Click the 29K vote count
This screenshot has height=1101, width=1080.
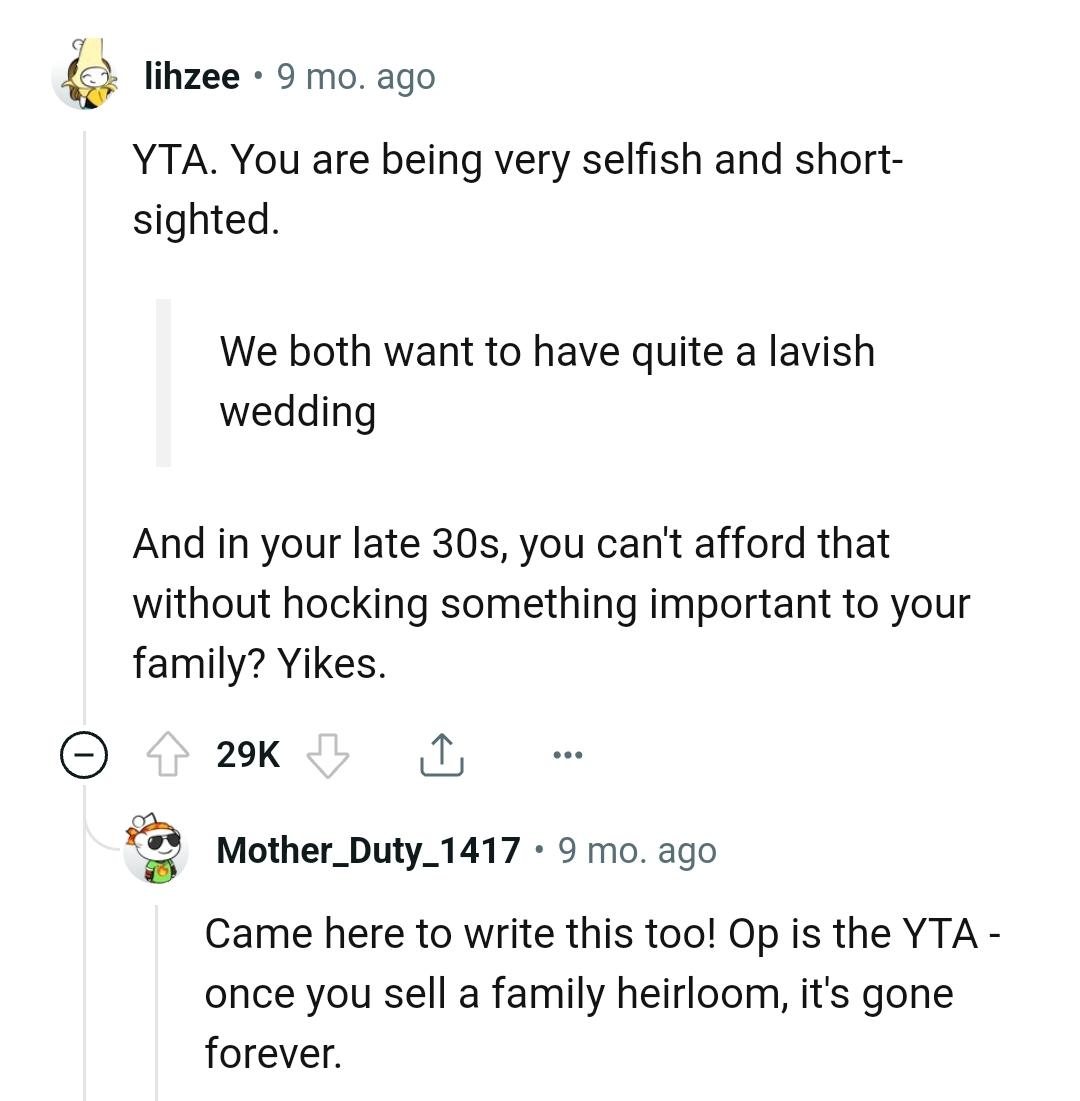click(246, 754)
